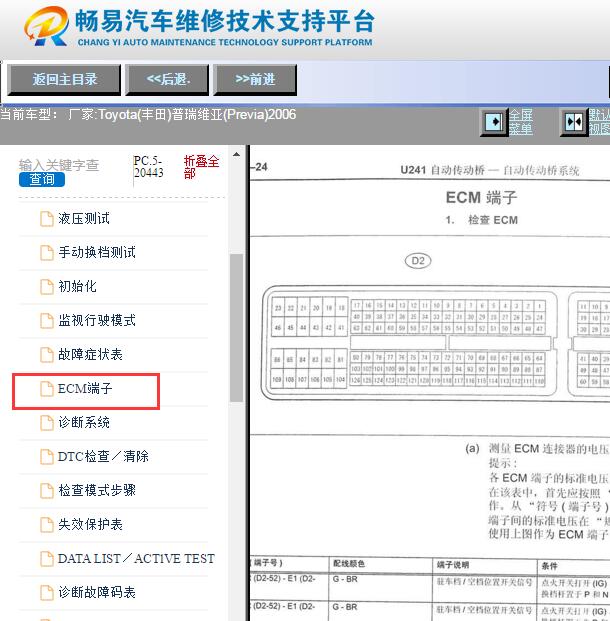Click the page icon beside 检查模式步骤
The image size is (610, 621).
coord(47,491)
